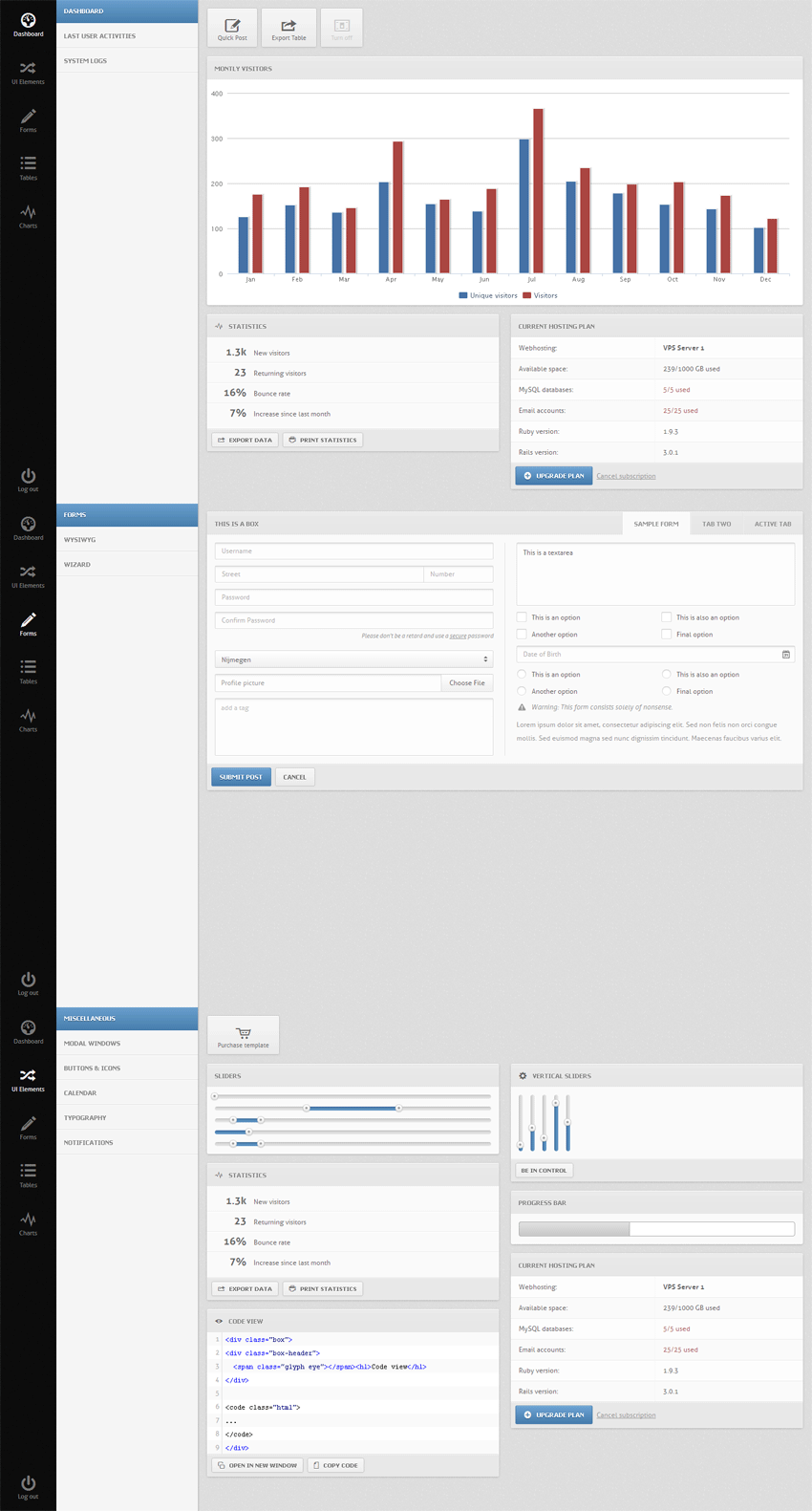This screenshot has height=1511, width=812.
Task: Click the eye icon beside Code View
Action: [219, 1322]
